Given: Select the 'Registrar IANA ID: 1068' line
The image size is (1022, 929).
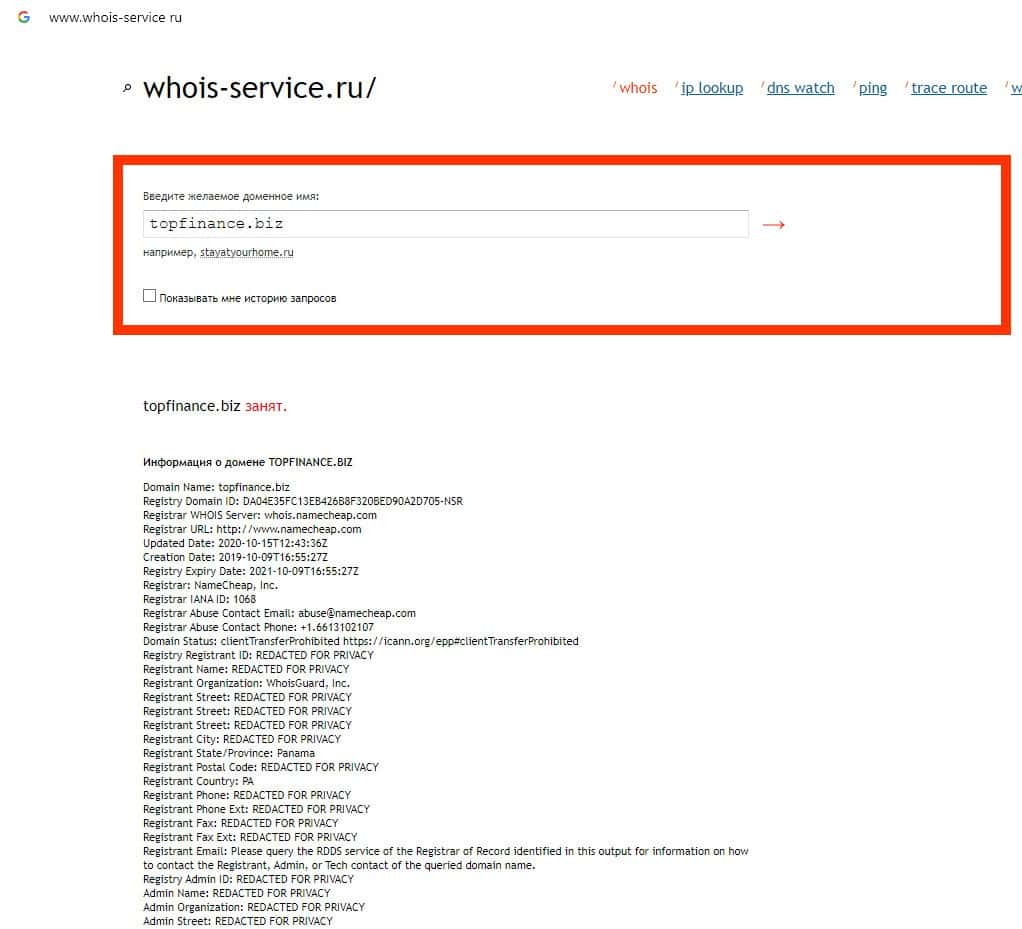Looking at the screenshot, I should (x=199, y=600).
